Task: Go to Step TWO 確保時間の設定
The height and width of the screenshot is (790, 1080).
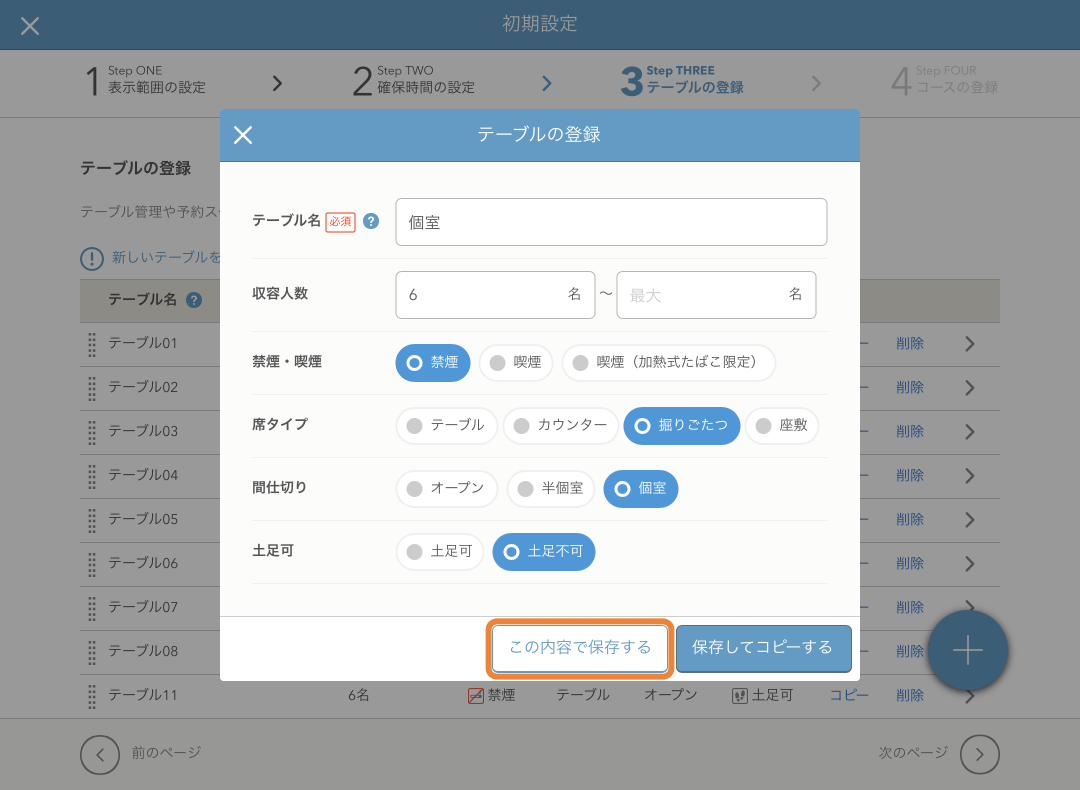Action: point(415,80)
